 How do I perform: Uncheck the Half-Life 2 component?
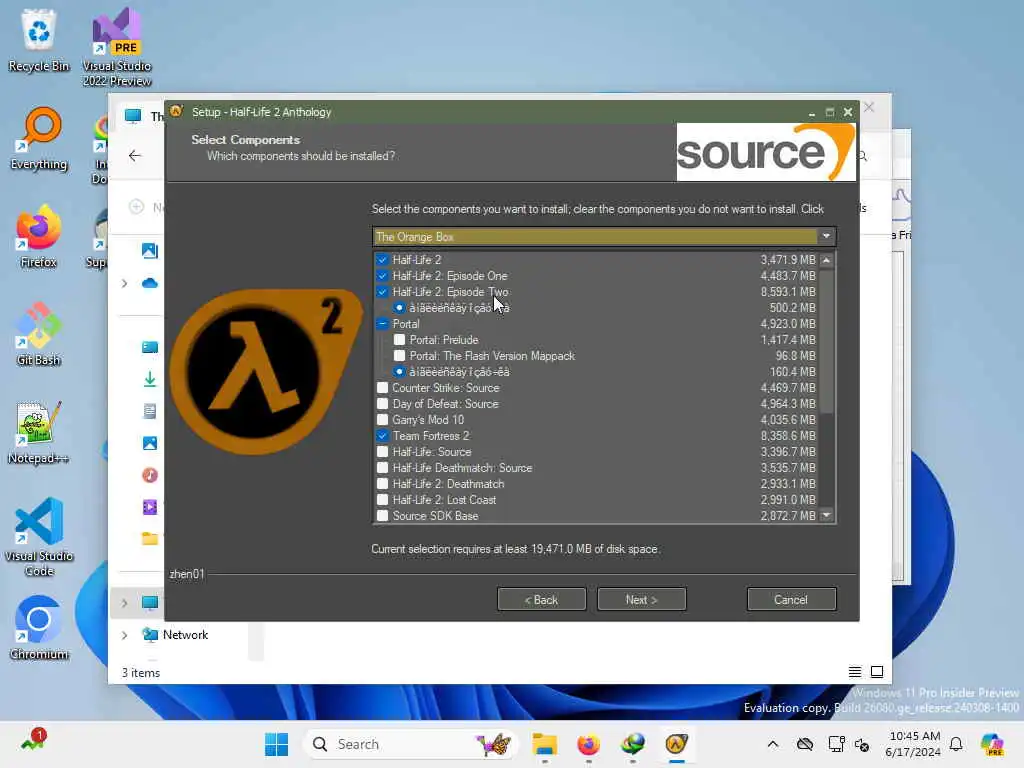[x=383, y=260]
